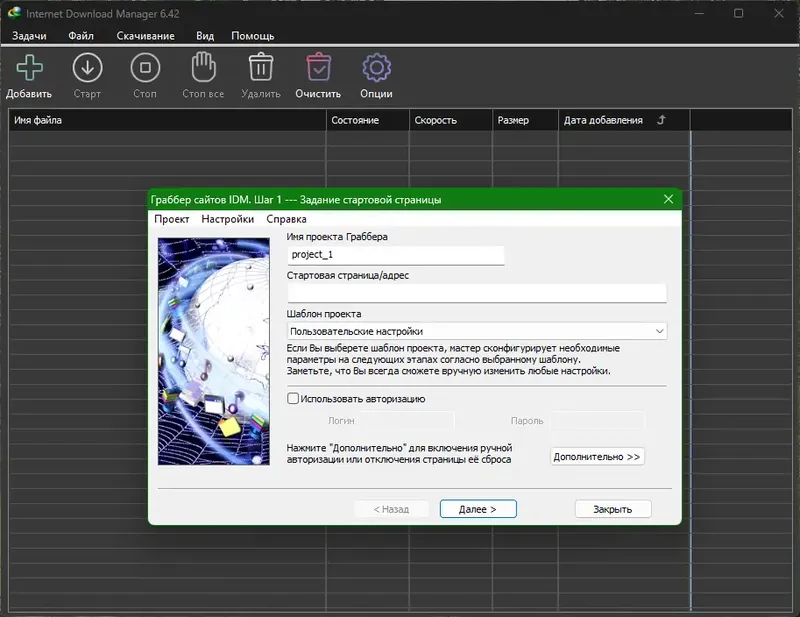800x617 pixels.
Task: Click the Добавить (Add) plus icon
Action: point(29,68)
